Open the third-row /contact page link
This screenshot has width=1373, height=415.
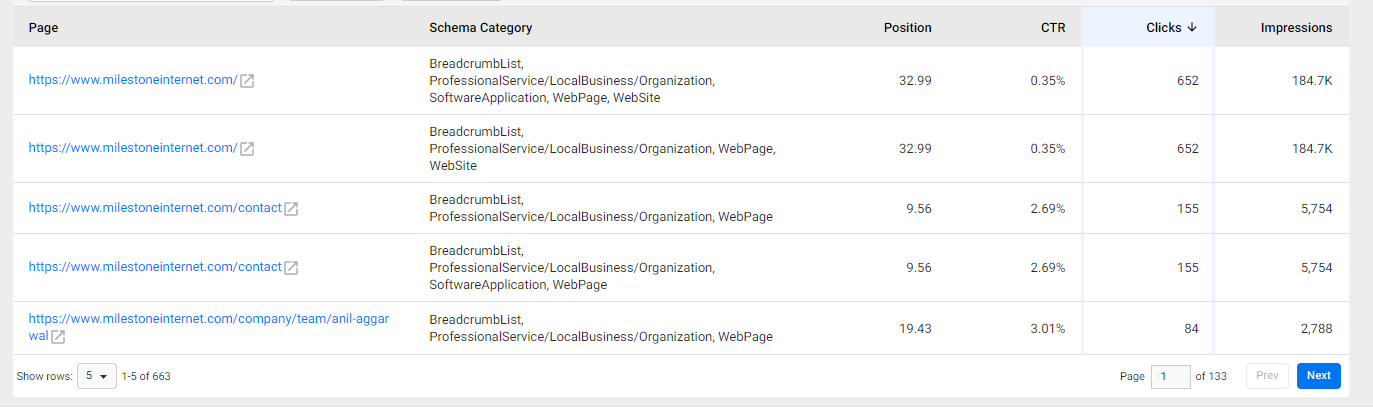[155, 208]
